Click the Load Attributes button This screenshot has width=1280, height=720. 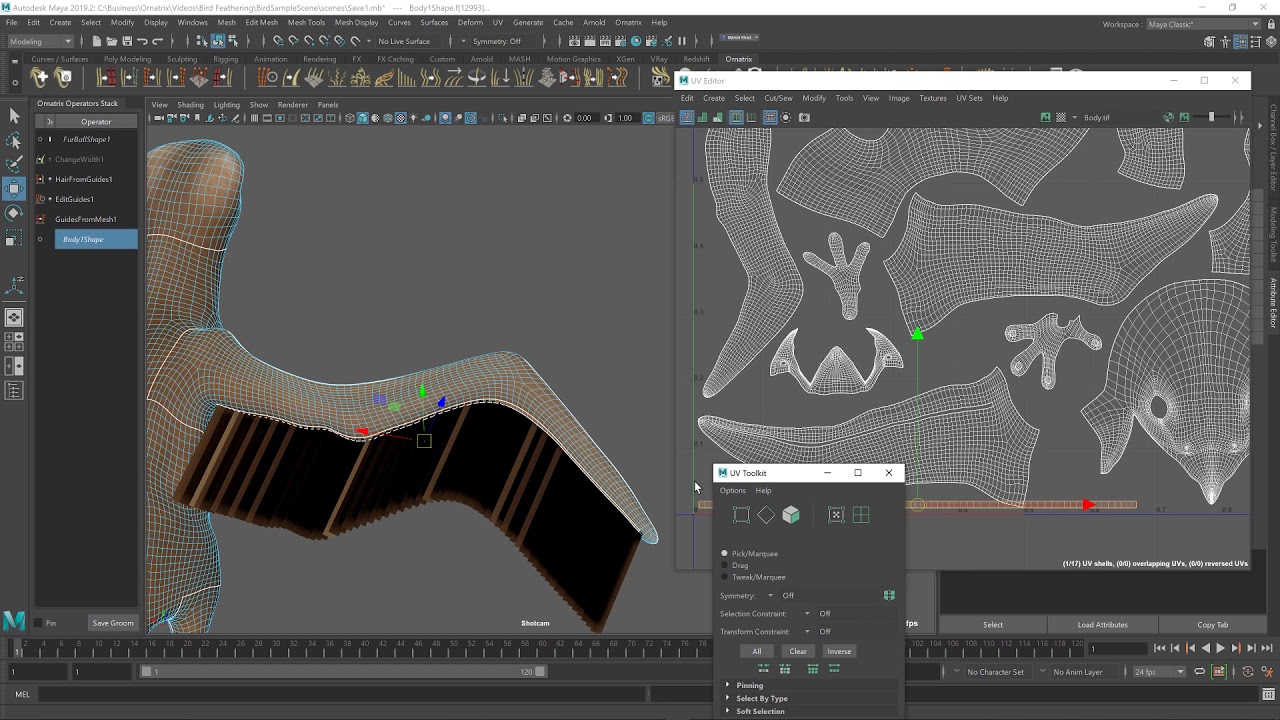(x=1102, y=625)
